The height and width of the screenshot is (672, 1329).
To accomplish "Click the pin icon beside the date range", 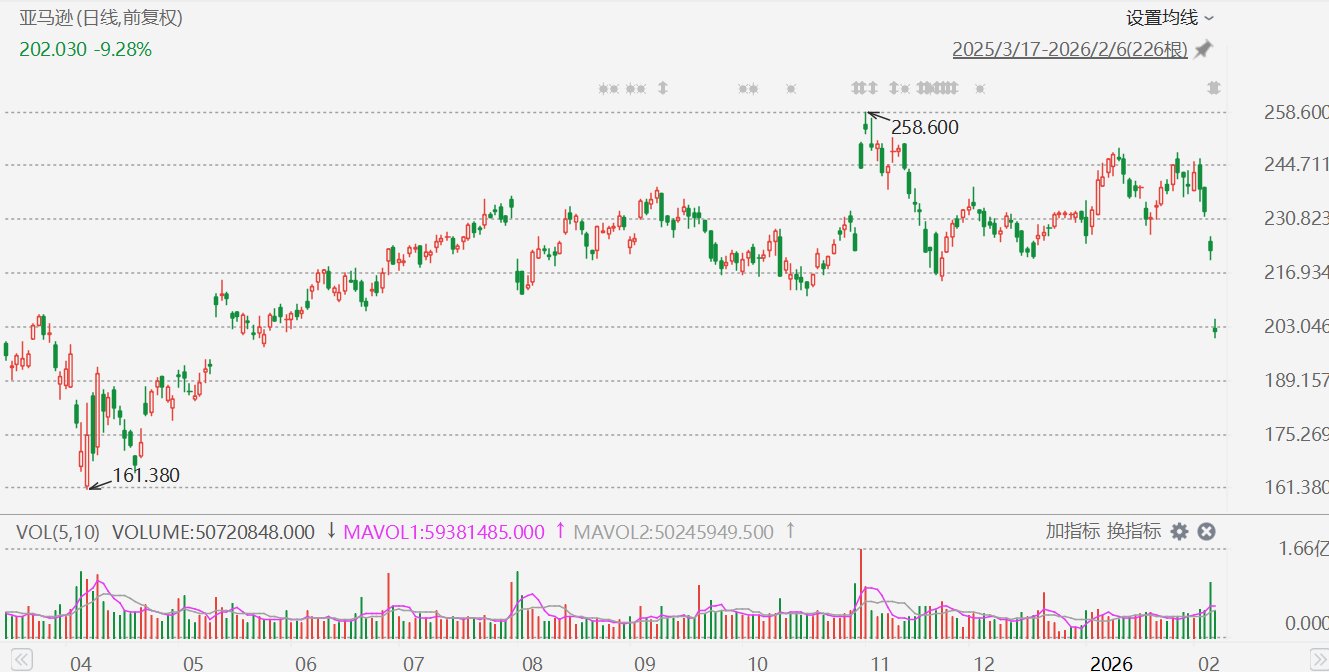I will (x=1203, y=49).
